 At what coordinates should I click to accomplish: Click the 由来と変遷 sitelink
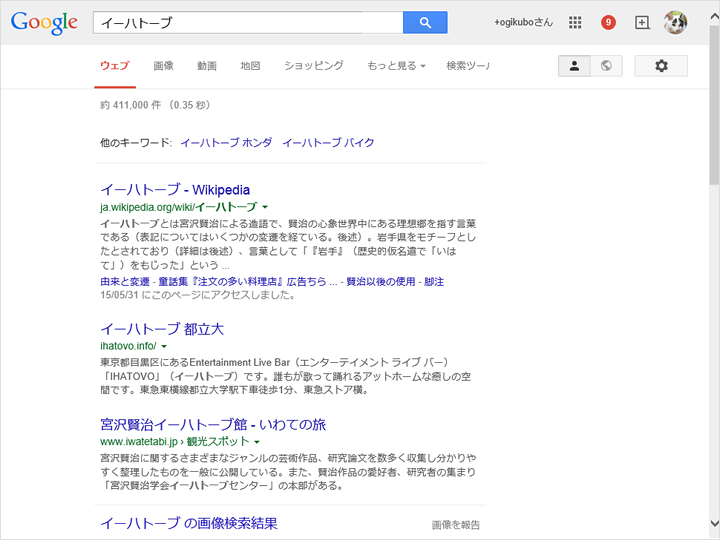pos(125,281)
